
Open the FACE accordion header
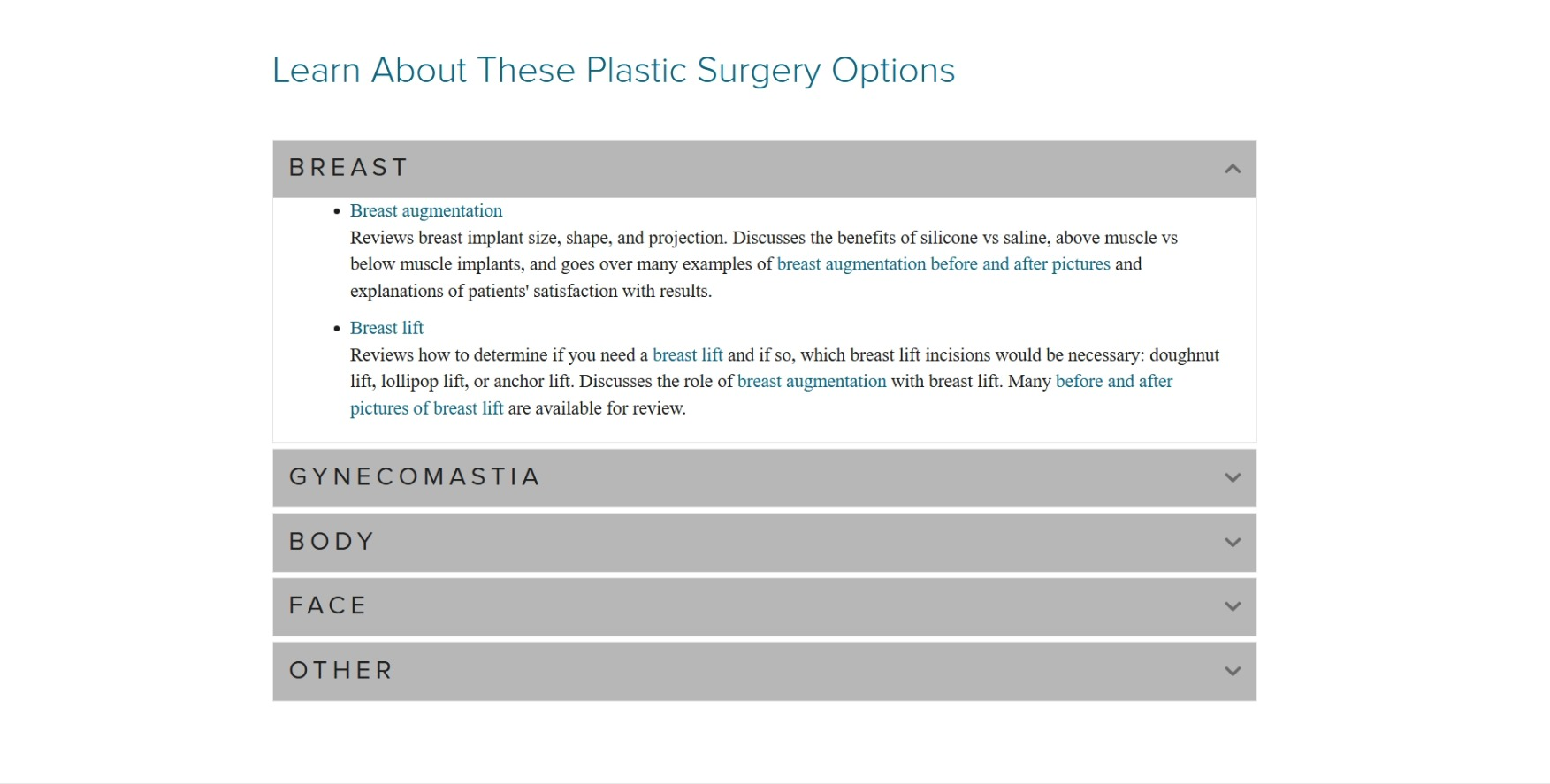pos(328,605)
